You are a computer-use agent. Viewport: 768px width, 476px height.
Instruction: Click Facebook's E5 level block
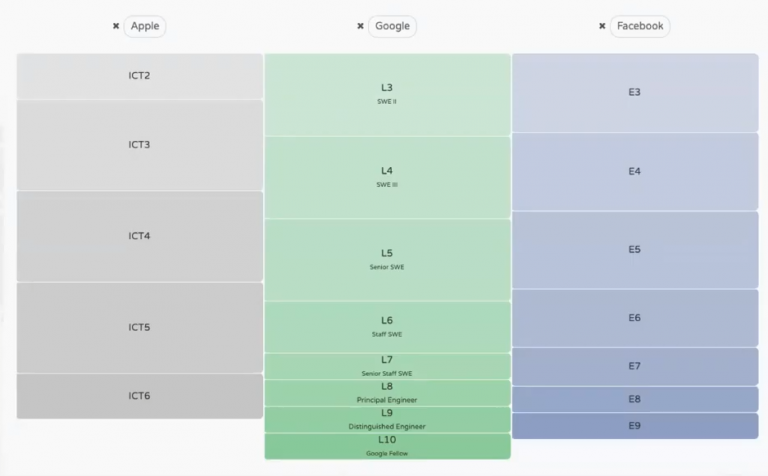click(635, 249)
